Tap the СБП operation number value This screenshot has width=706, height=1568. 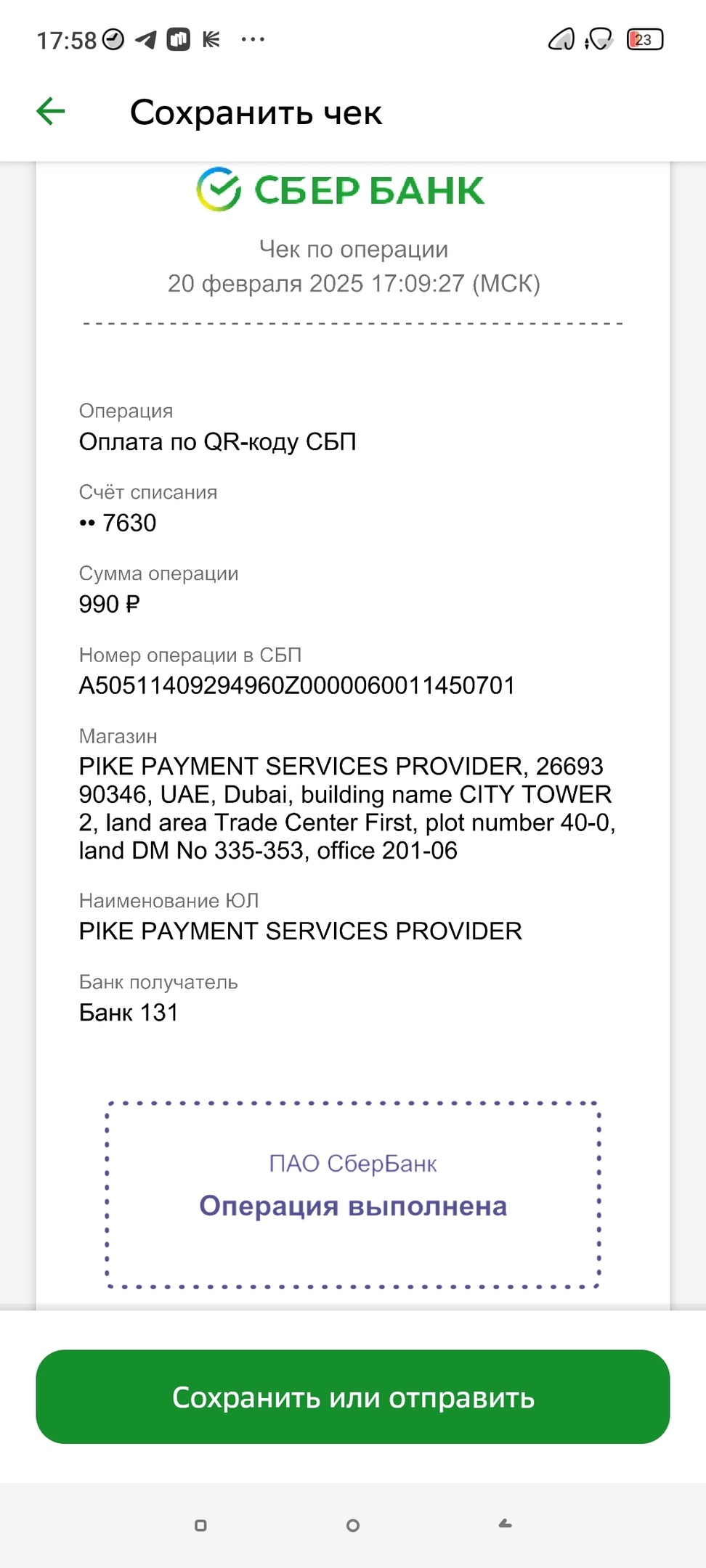(x=297, y=685)
